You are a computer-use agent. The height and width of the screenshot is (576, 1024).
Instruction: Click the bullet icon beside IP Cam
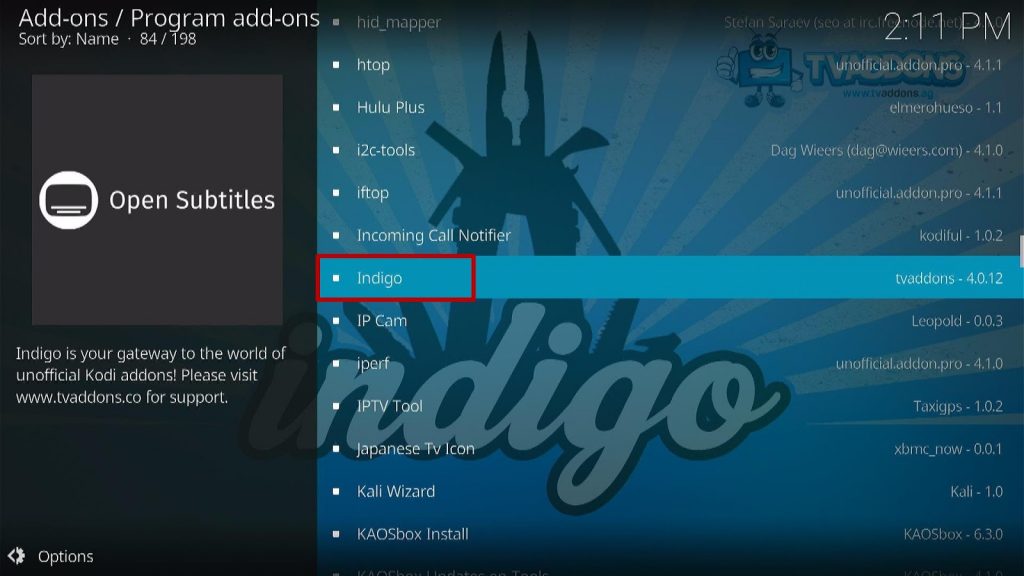(336, 321)
